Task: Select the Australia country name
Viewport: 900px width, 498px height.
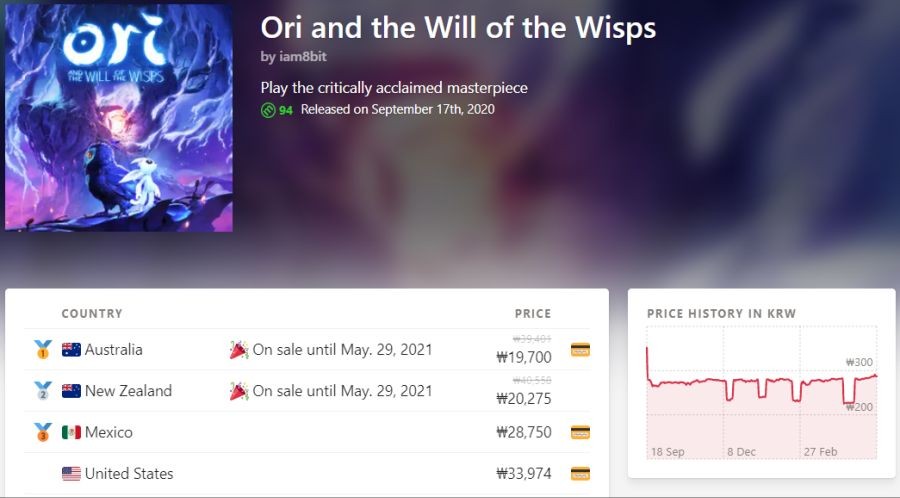Action: pos(114,349)
